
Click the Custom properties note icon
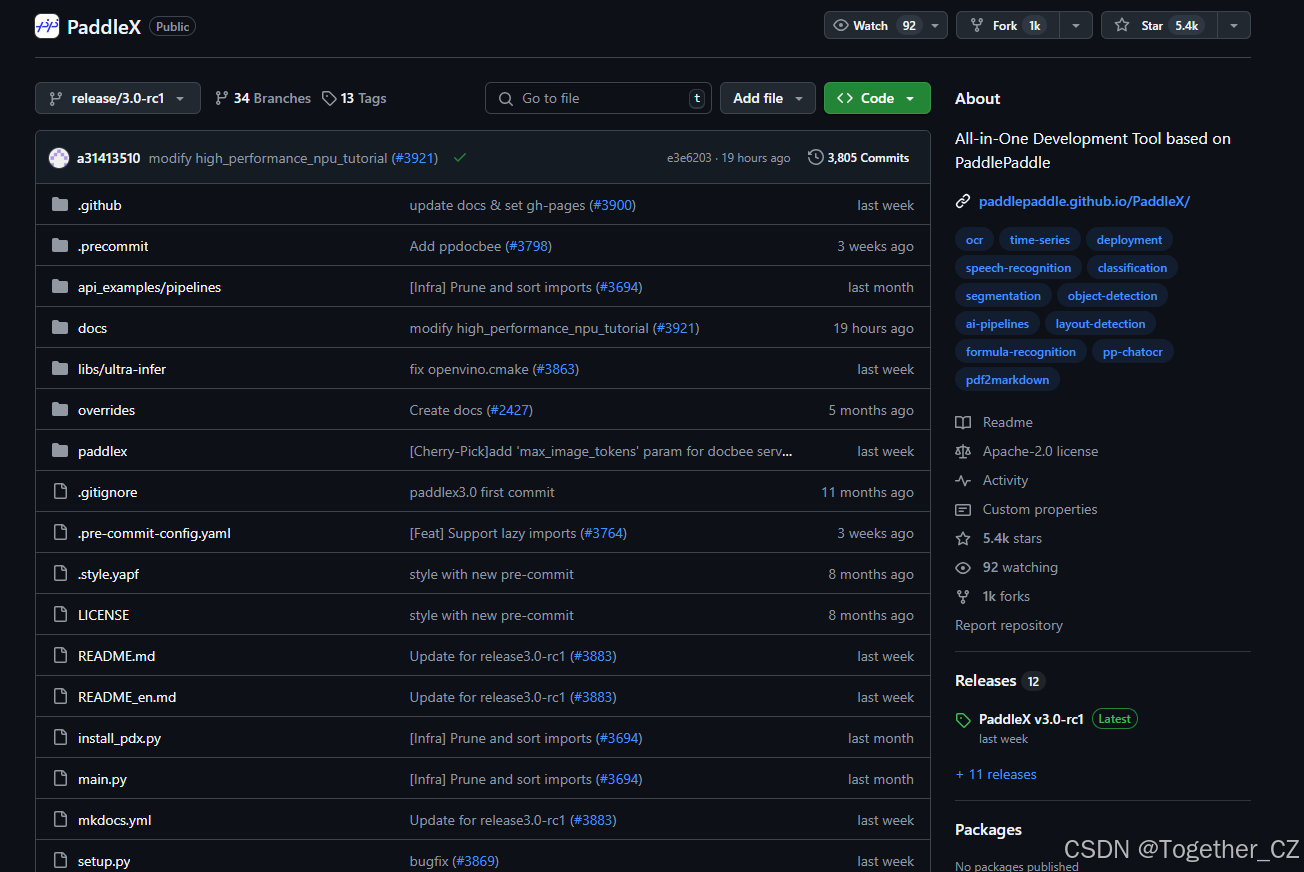(x=963, y=509)
